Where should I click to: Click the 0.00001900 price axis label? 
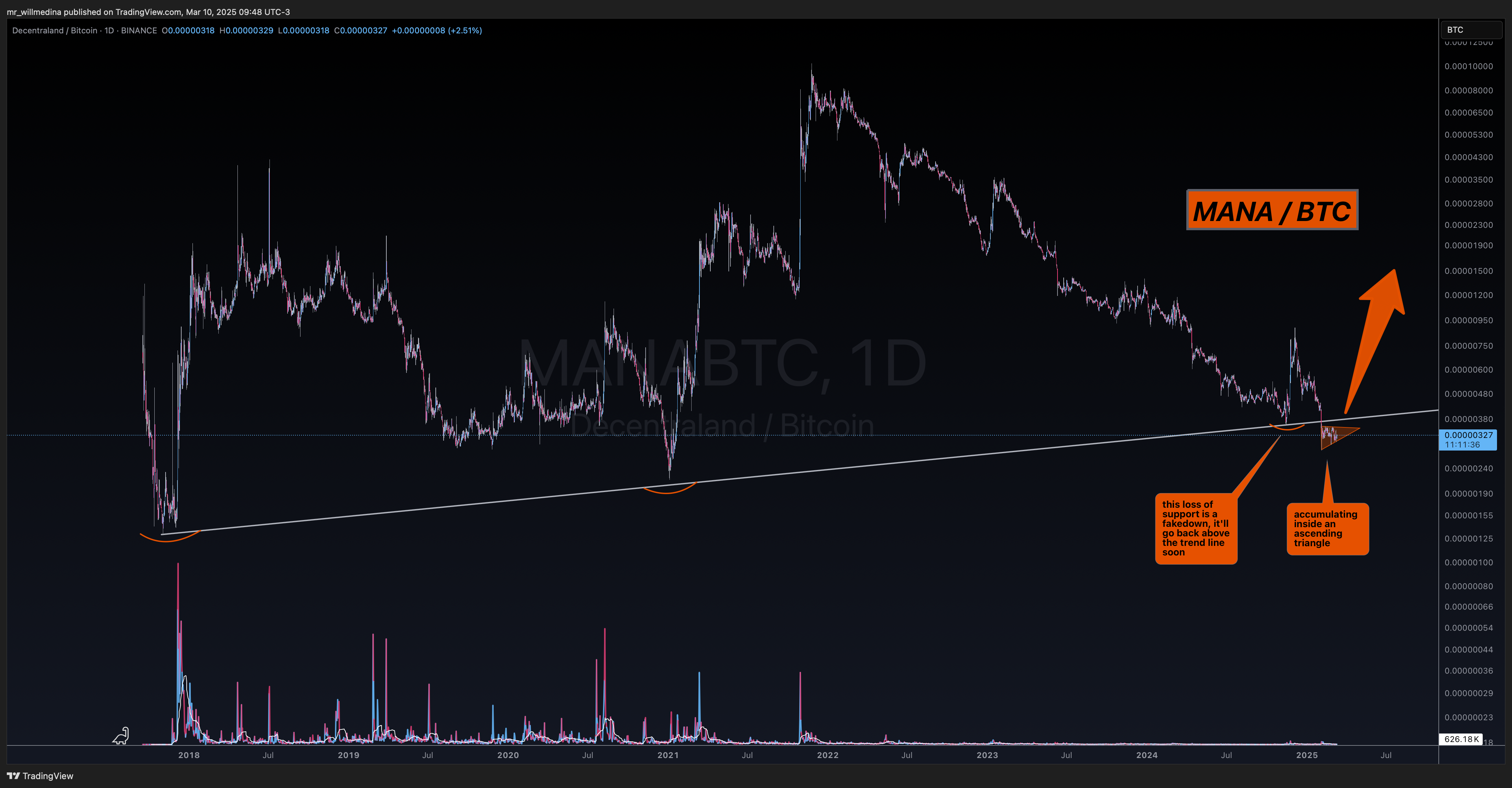(x=1469, y=245)
